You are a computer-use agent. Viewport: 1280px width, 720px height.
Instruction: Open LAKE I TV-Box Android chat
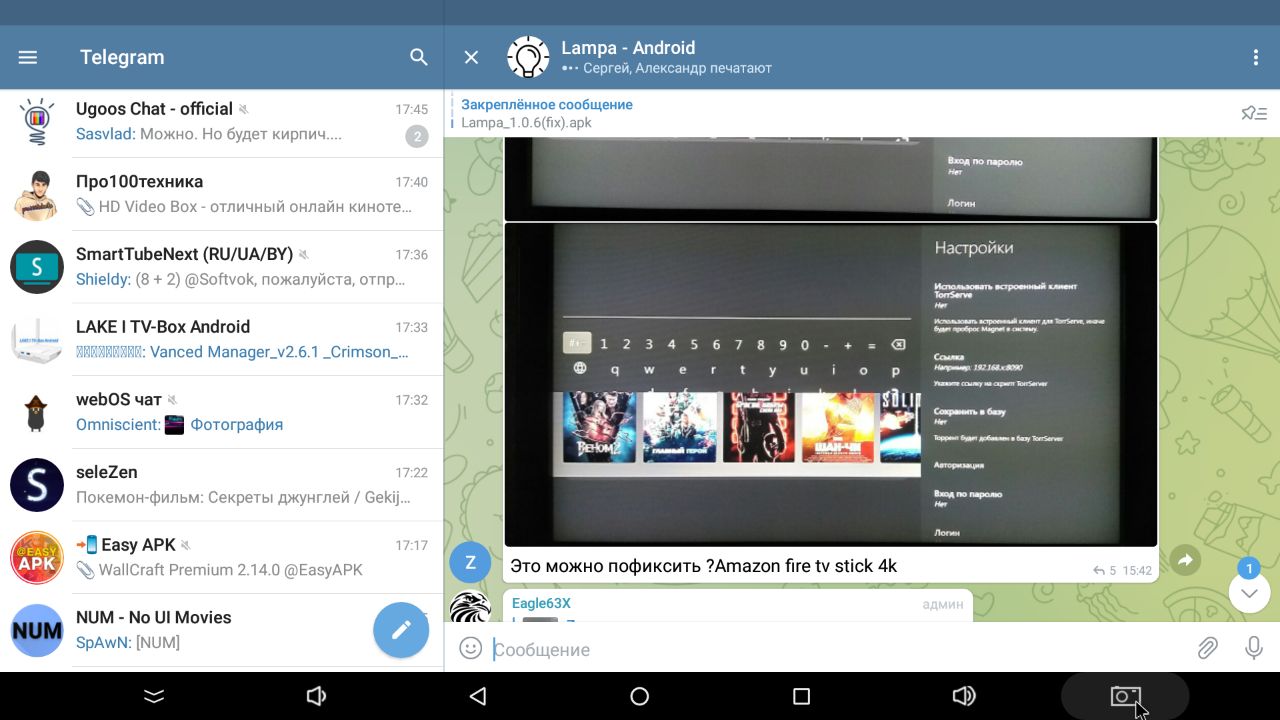[x=221, y=339]
